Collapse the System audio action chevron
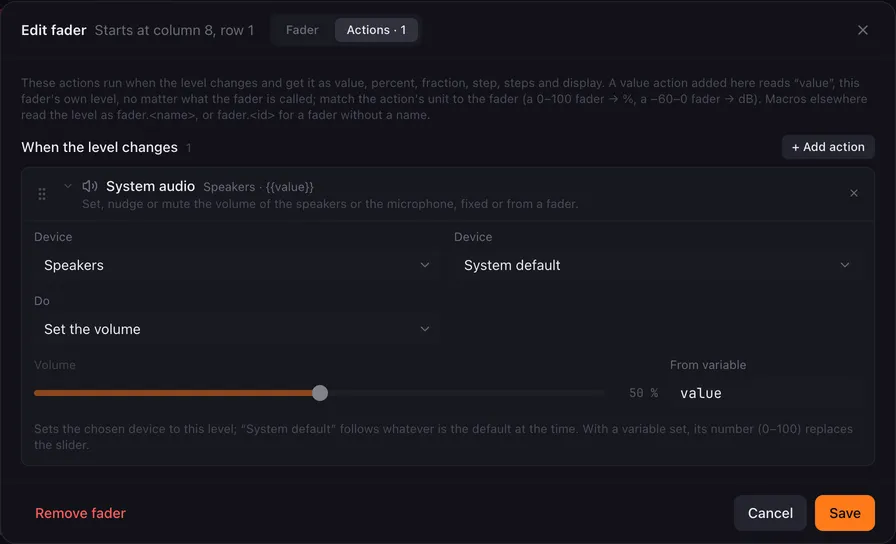 pyautogui.click(x=68, y=186)
